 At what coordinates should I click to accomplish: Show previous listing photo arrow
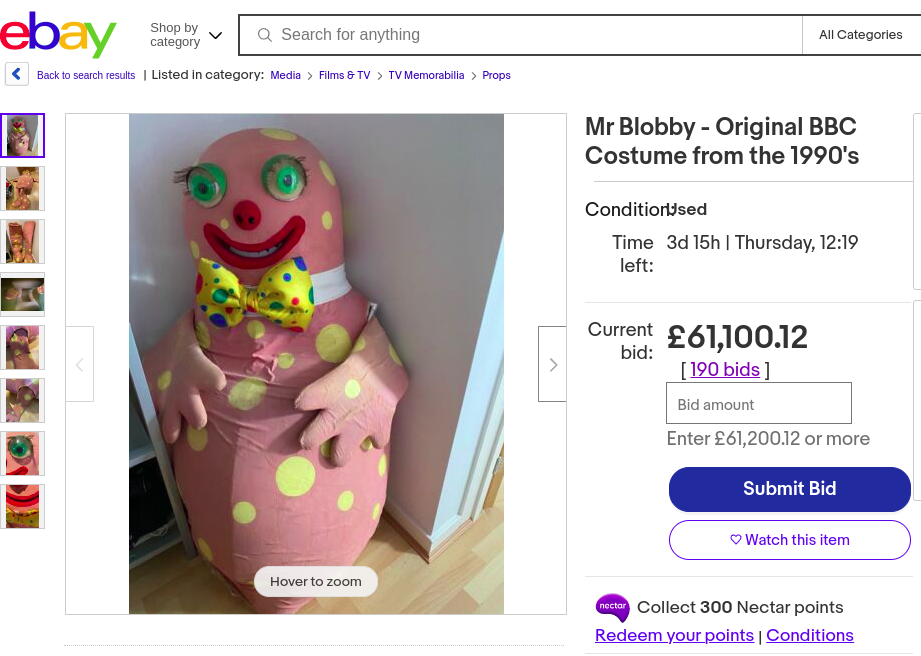point(80,364)
